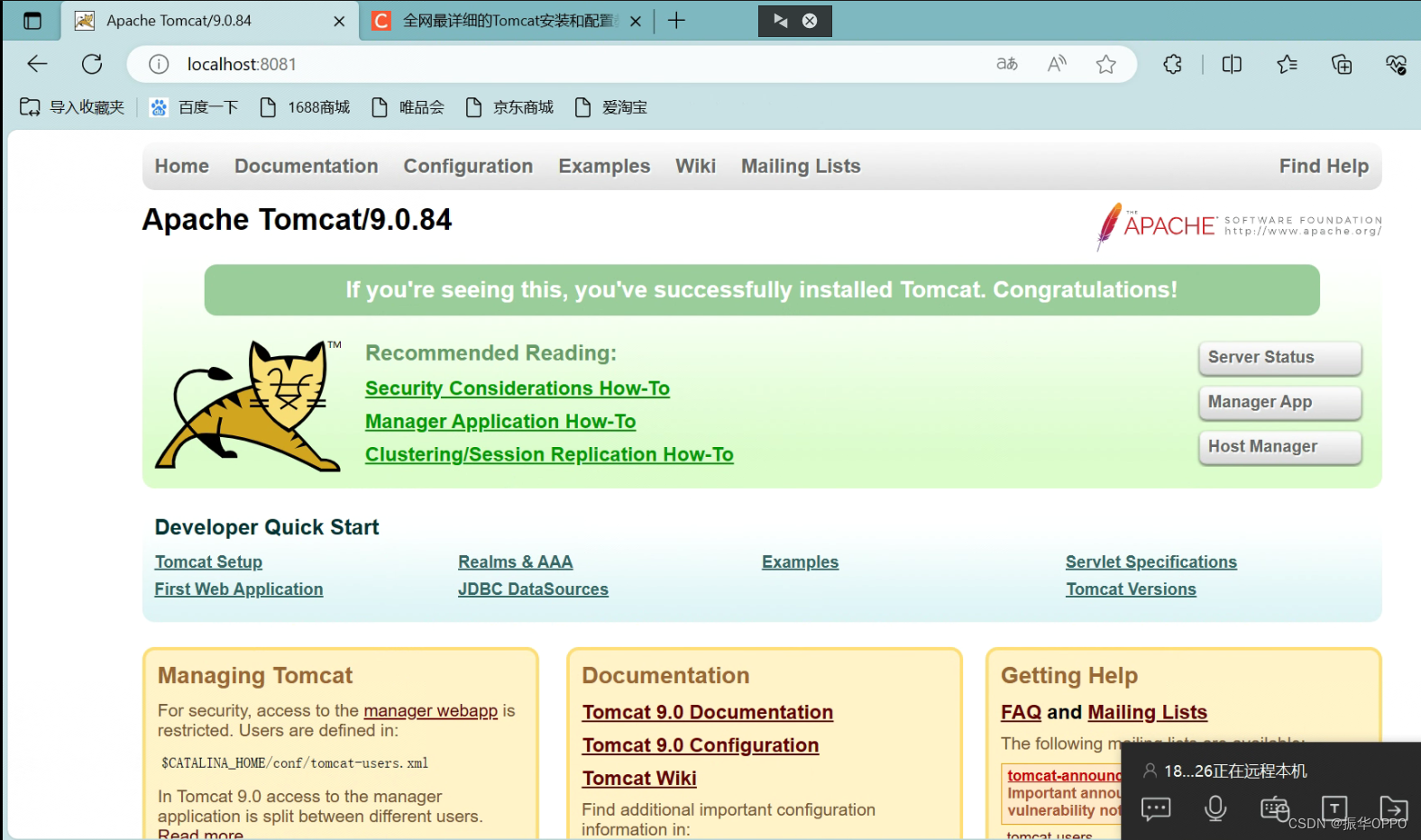Viewport: 1421px width, 840px height.
Task: Open browser extensions puzzle icon
Action: click(x=1172, y=64)
